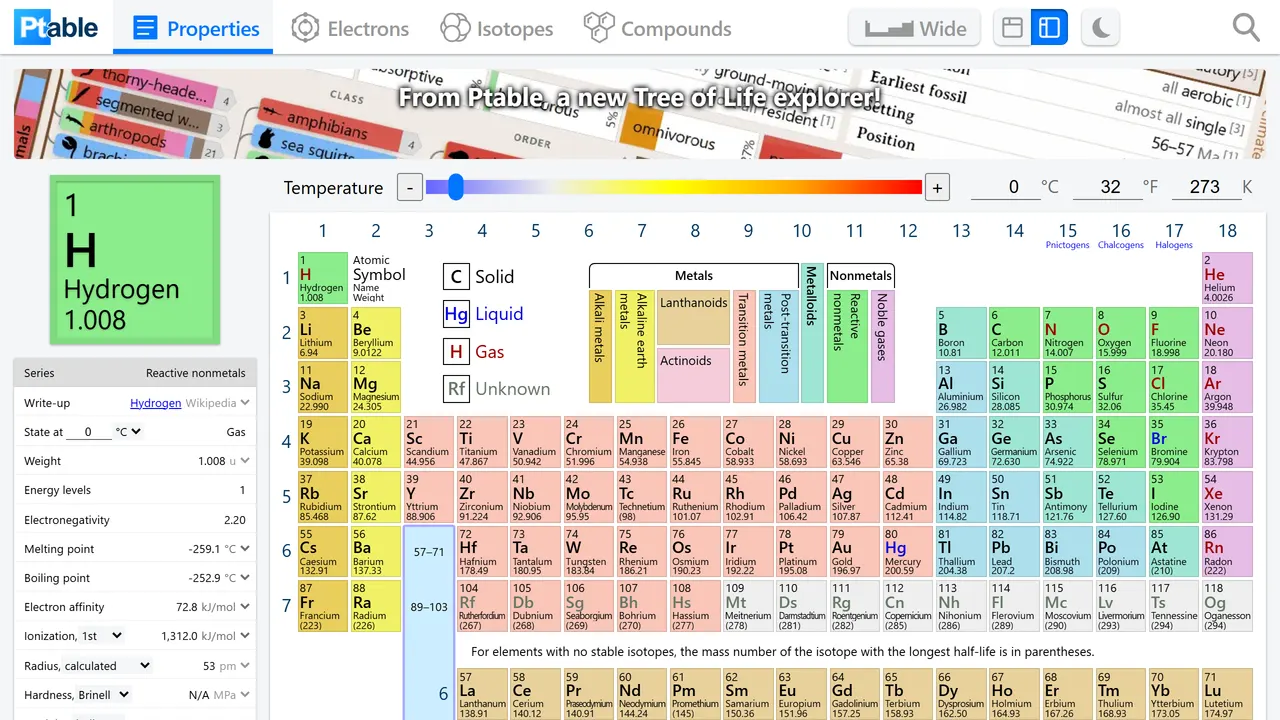Image resolution: width=1280 pixels, height=720 pixels.
Task: Open the Hydrogen Wikipedia write-up link
Action: tap(156, 403)
